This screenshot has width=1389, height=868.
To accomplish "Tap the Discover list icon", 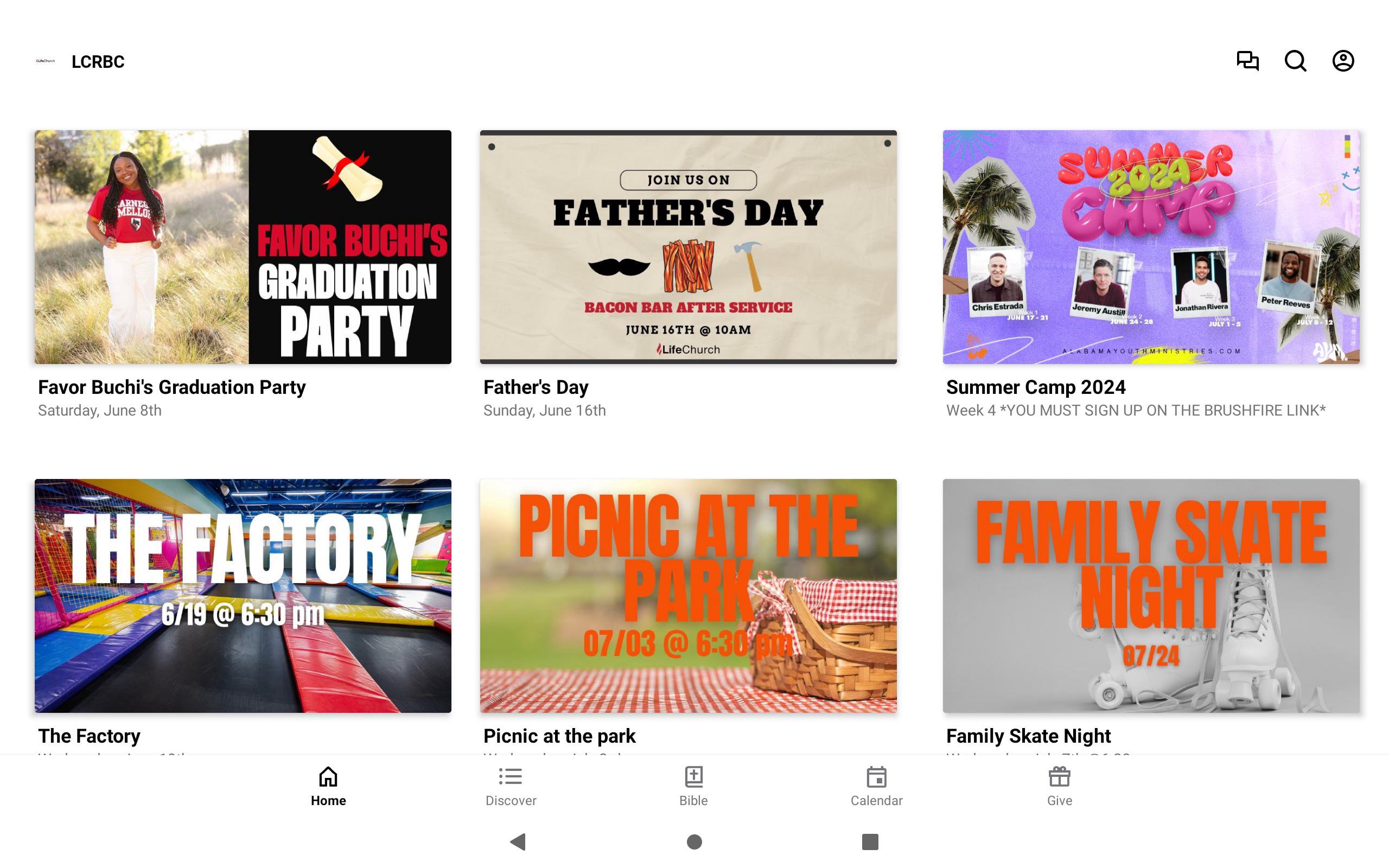I will [510, 777].
